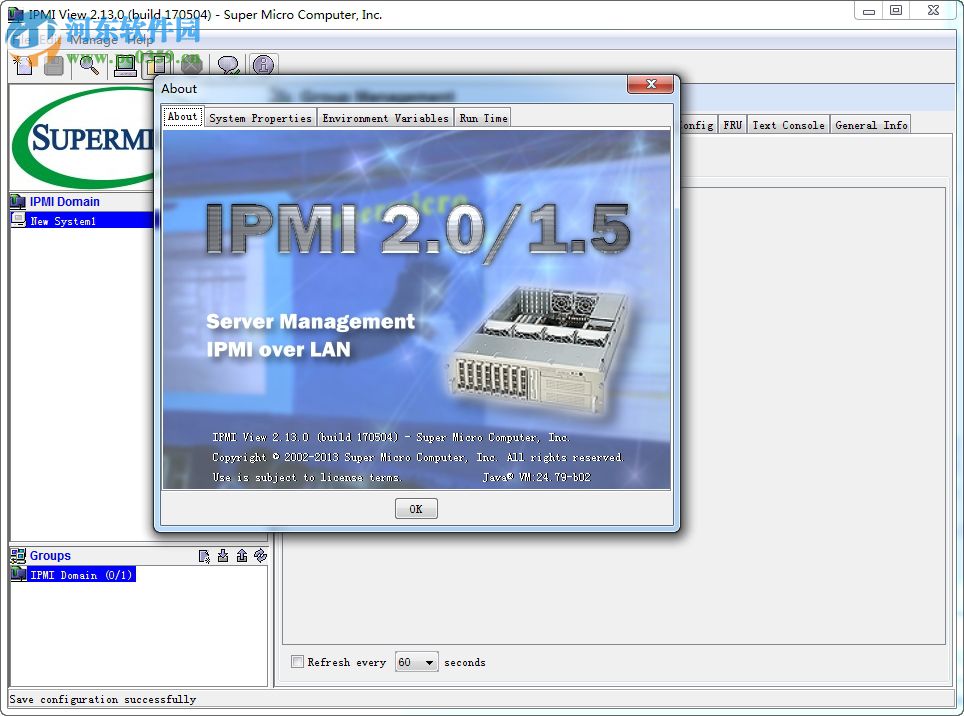Open the Search/Discover tool icon
This screenshot has width=964, height=716.
(89, 65)
